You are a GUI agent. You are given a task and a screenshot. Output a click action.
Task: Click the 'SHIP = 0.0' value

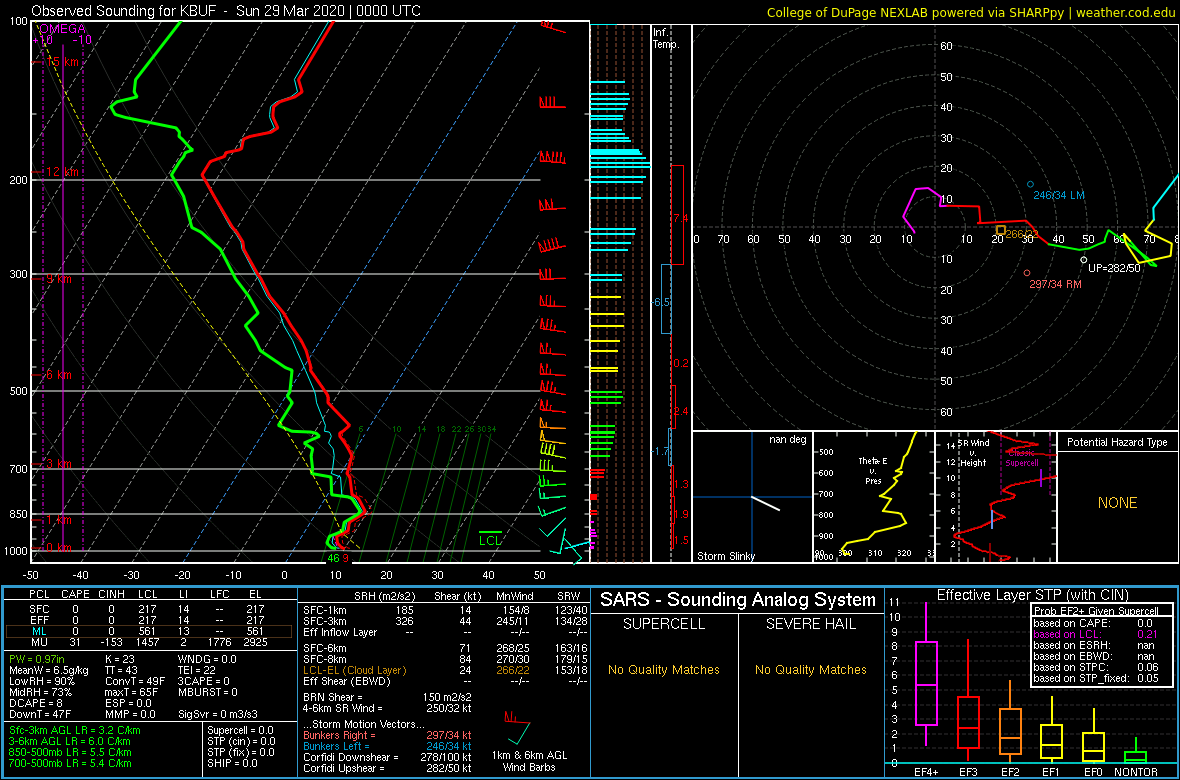235,763
